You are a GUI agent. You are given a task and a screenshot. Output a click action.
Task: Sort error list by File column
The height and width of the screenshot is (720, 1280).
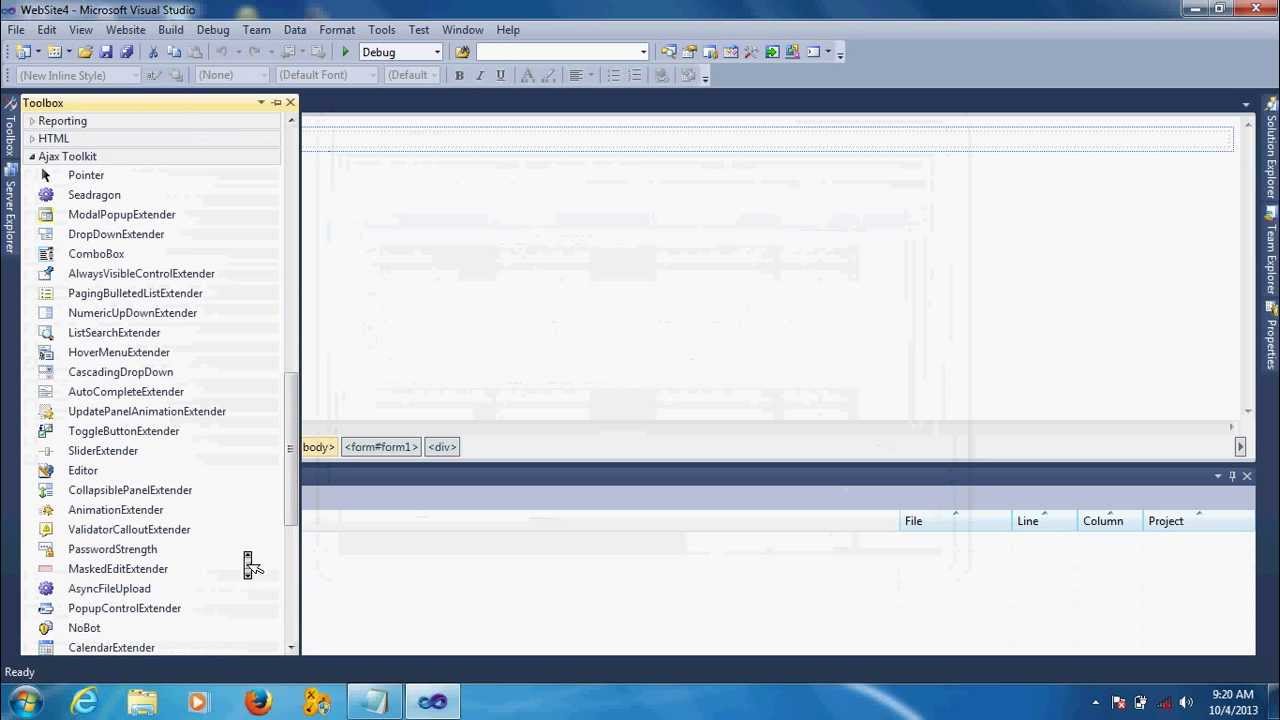pyautogui.click(x=955, y=521)
